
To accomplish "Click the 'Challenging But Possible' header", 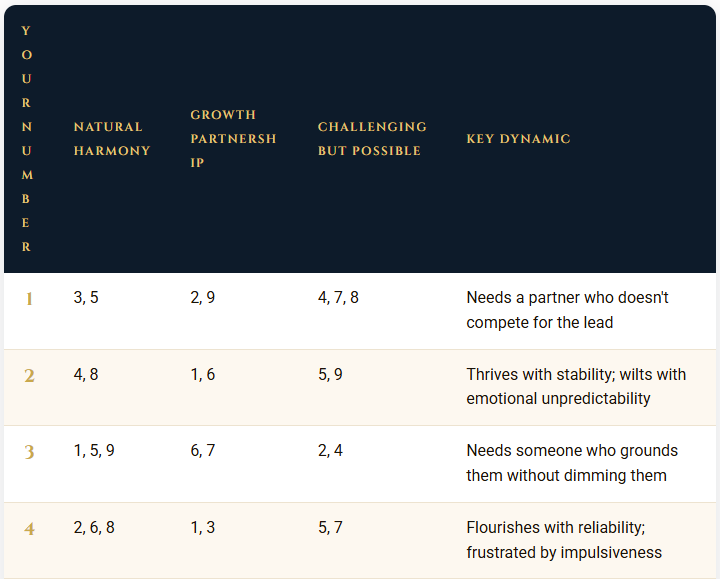I will pos(372,139).
